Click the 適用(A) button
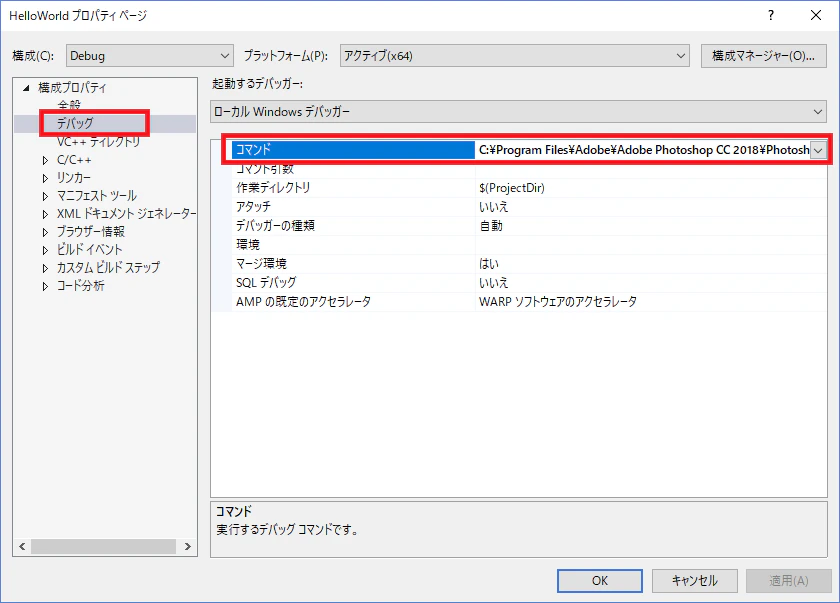840x603 pixels. coord(789,581)
